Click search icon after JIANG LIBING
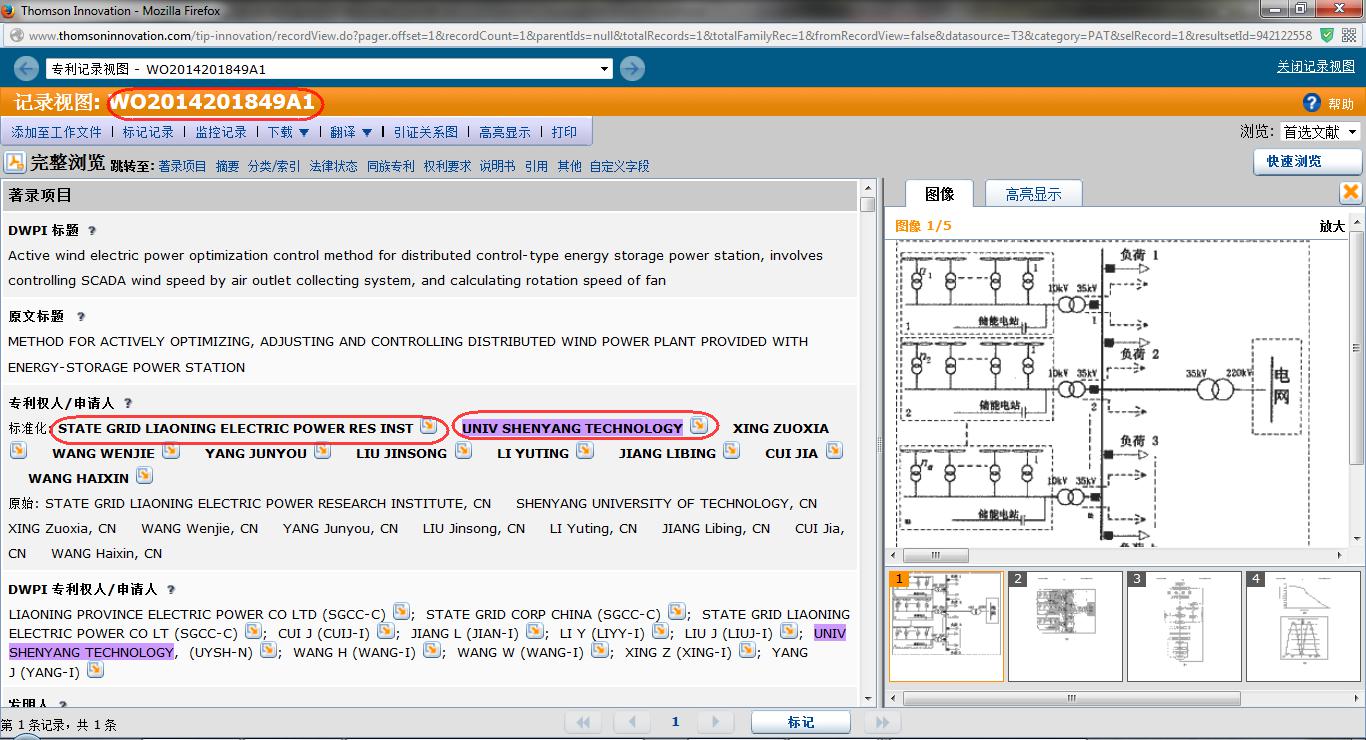The width and height of the screenshot is (1366, 740). tap(732, 451)
